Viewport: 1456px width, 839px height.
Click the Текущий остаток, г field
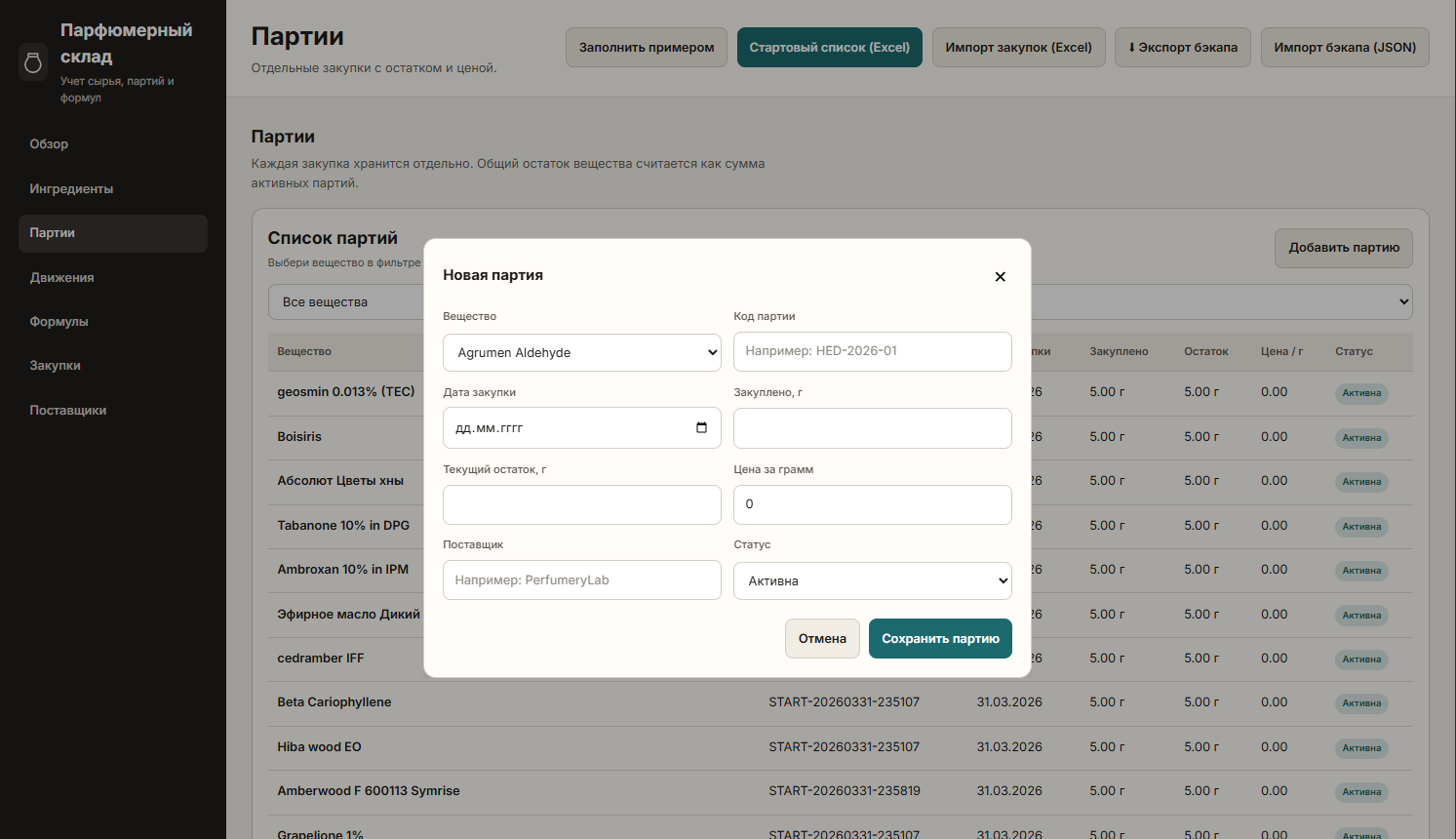581,505
